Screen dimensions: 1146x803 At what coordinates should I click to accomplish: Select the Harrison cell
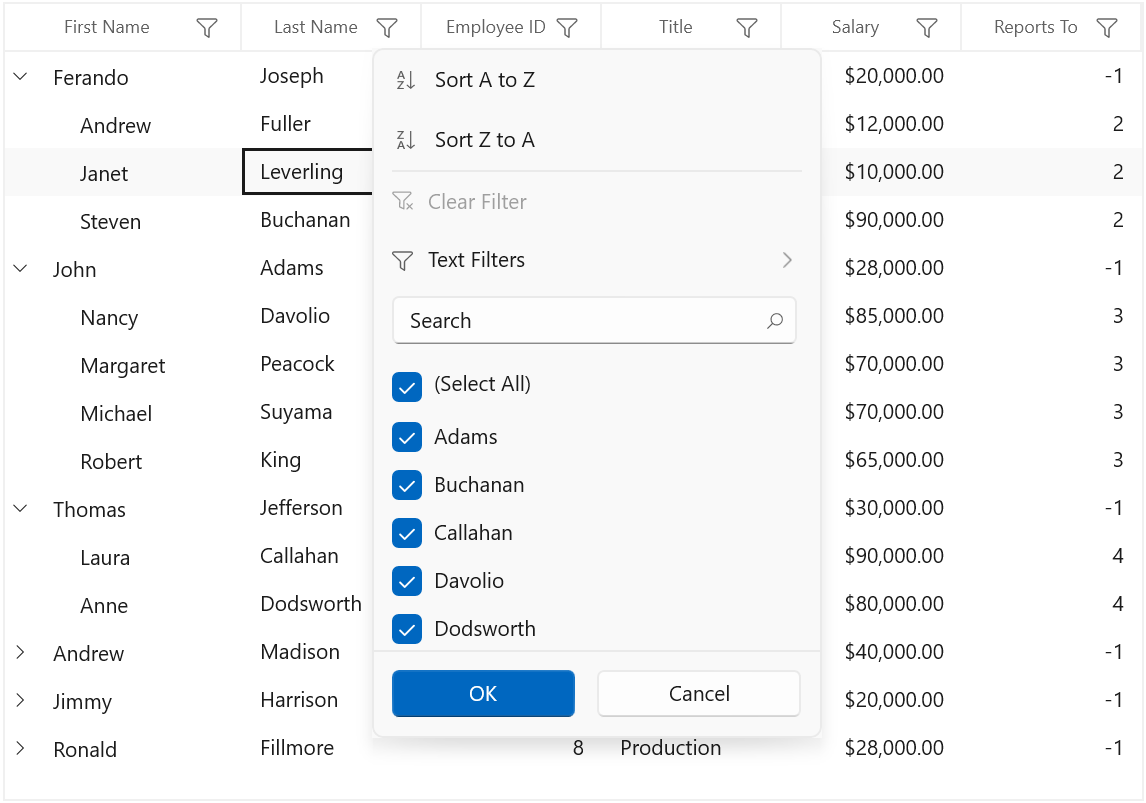click(x=299, y=700)
